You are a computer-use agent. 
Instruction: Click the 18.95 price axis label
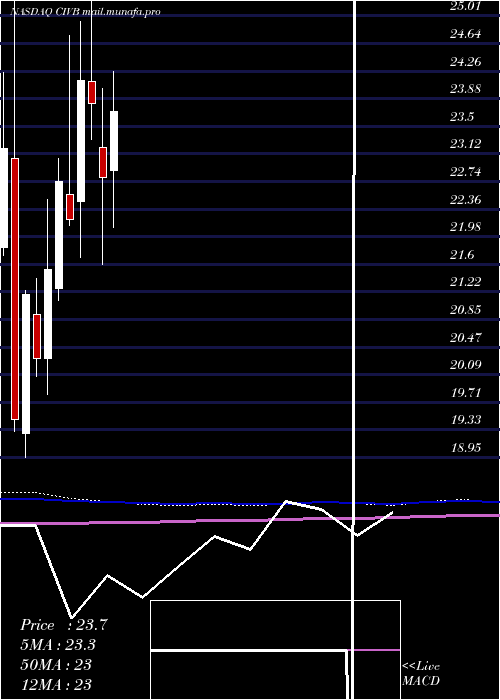[x=466, y=447]
